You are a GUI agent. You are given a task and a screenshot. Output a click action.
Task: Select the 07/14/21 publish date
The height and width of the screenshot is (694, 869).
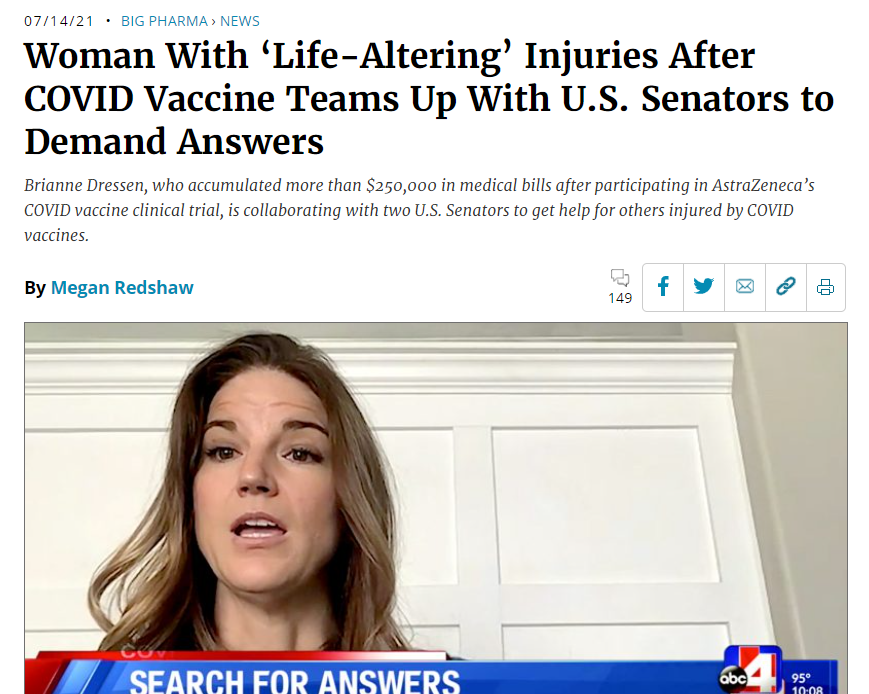pyautogui.click(x=59, y=21)
